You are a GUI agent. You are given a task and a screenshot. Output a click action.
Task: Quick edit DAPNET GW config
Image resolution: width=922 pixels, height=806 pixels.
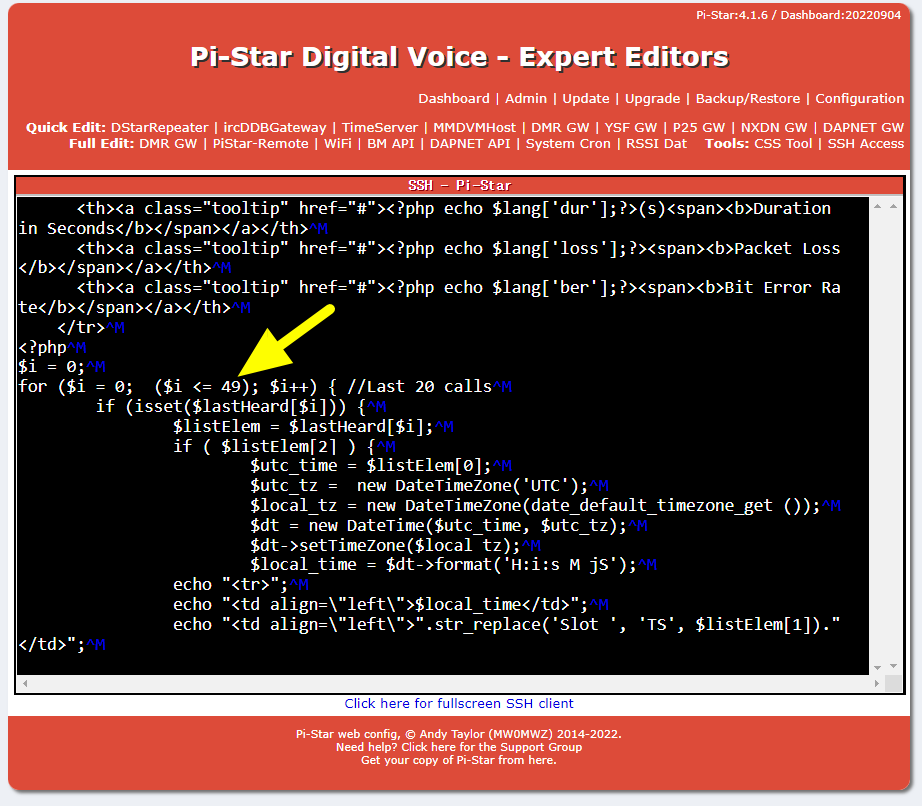863,128
